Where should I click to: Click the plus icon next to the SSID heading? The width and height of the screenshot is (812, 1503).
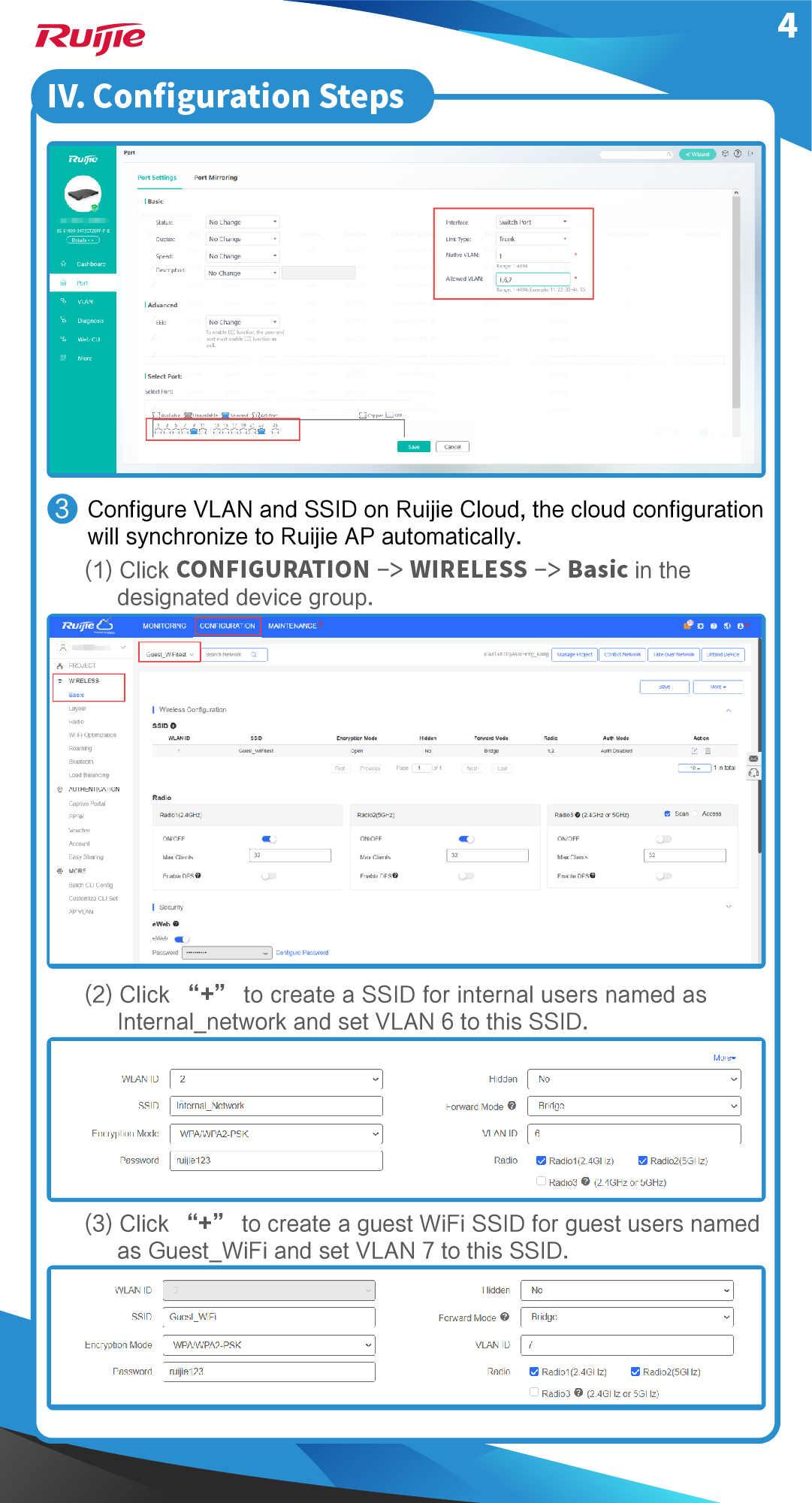pyautogui.click(x=174, y=726)
